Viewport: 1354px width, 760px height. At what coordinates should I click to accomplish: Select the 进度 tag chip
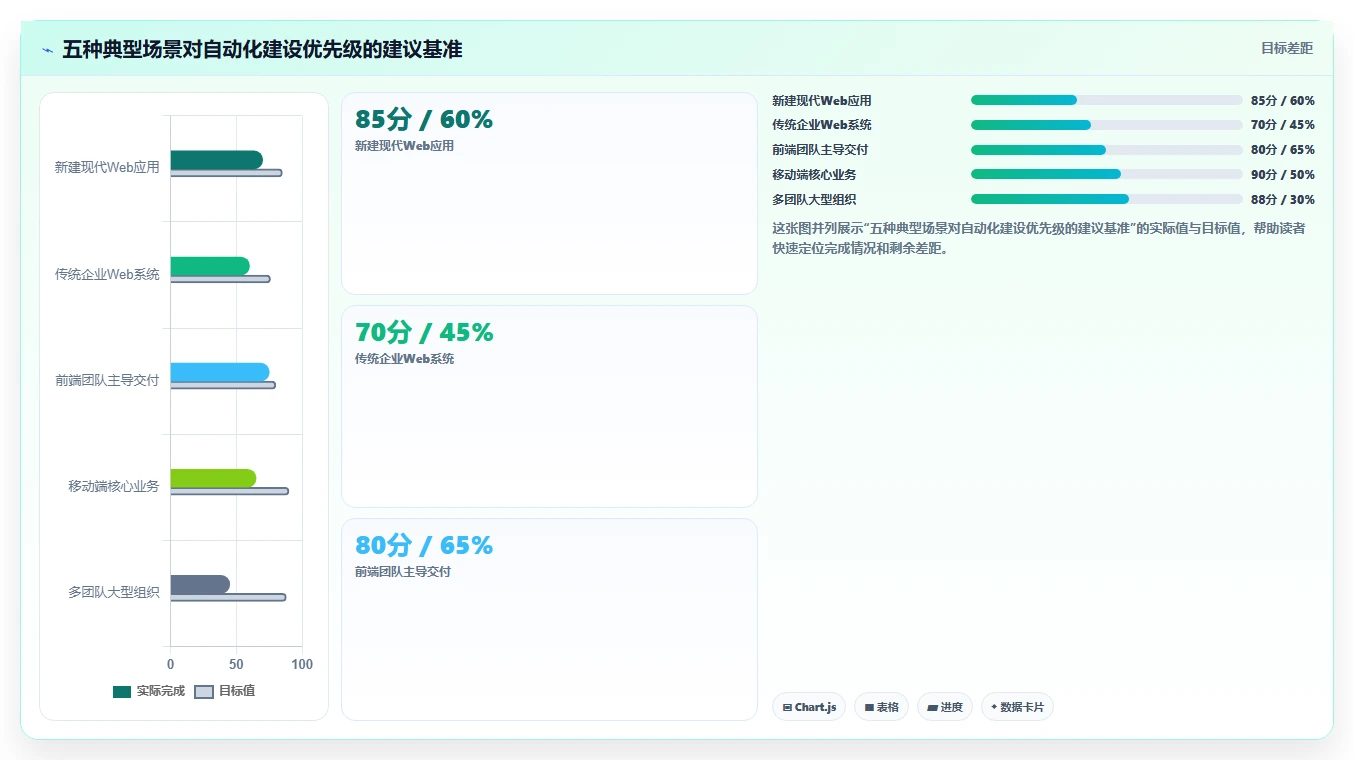944,707
